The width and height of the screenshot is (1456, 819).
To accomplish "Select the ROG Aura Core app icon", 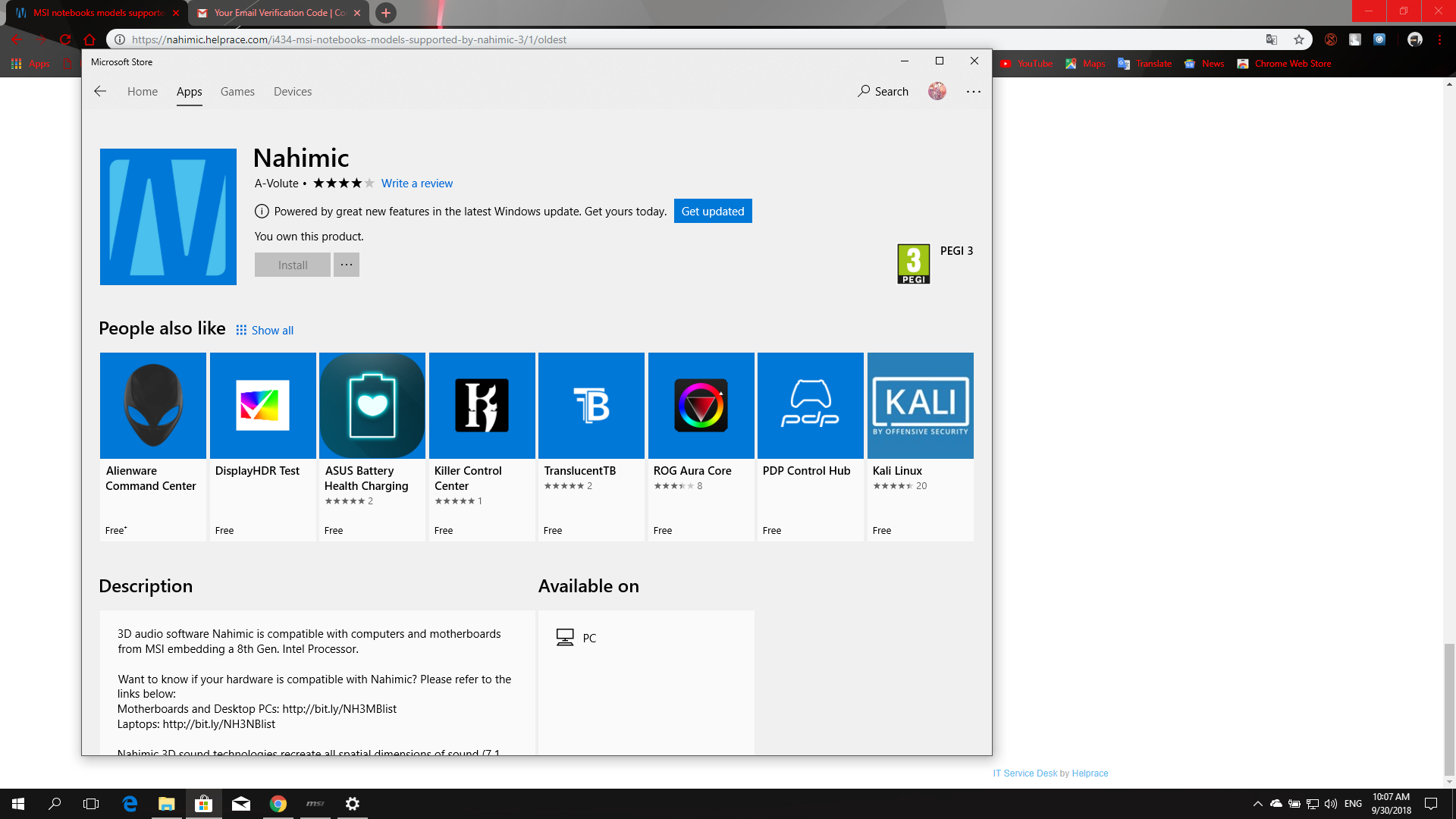I will 701,406.
